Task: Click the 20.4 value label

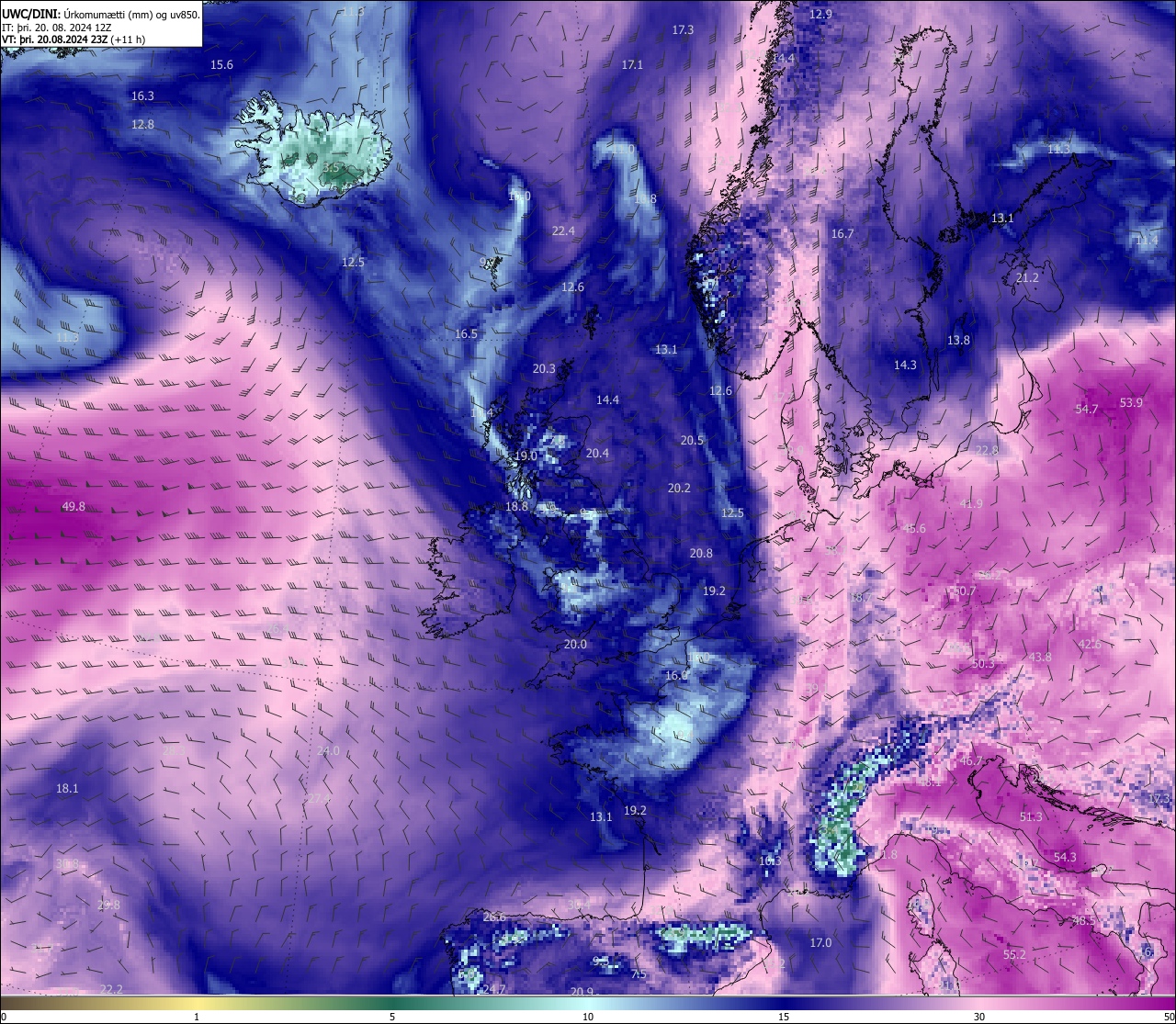Action: [x=597, y=453]
